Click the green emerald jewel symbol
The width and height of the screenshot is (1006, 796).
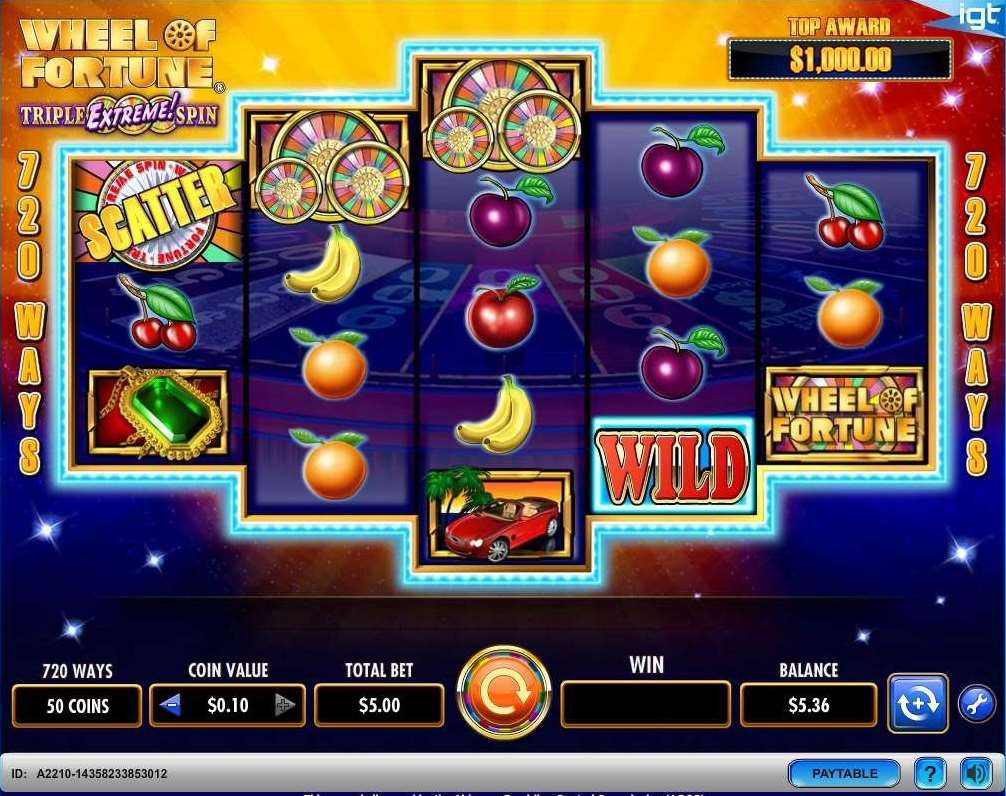[x=158, y=414]
